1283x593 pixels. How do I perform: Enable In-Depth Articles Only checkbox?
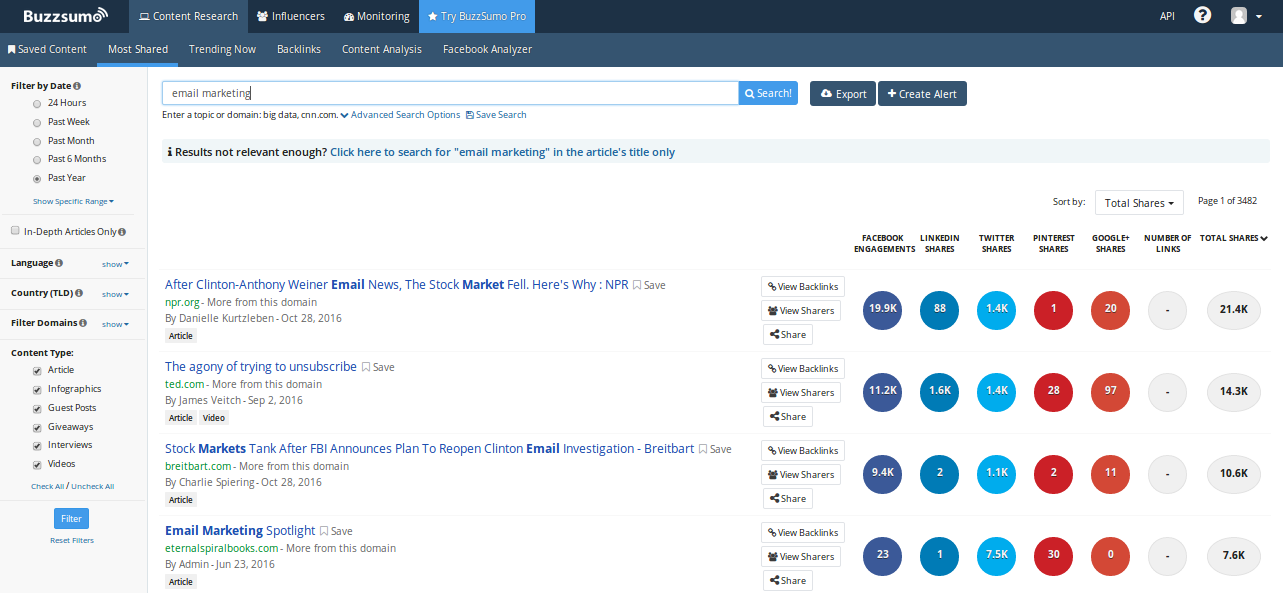15,231
